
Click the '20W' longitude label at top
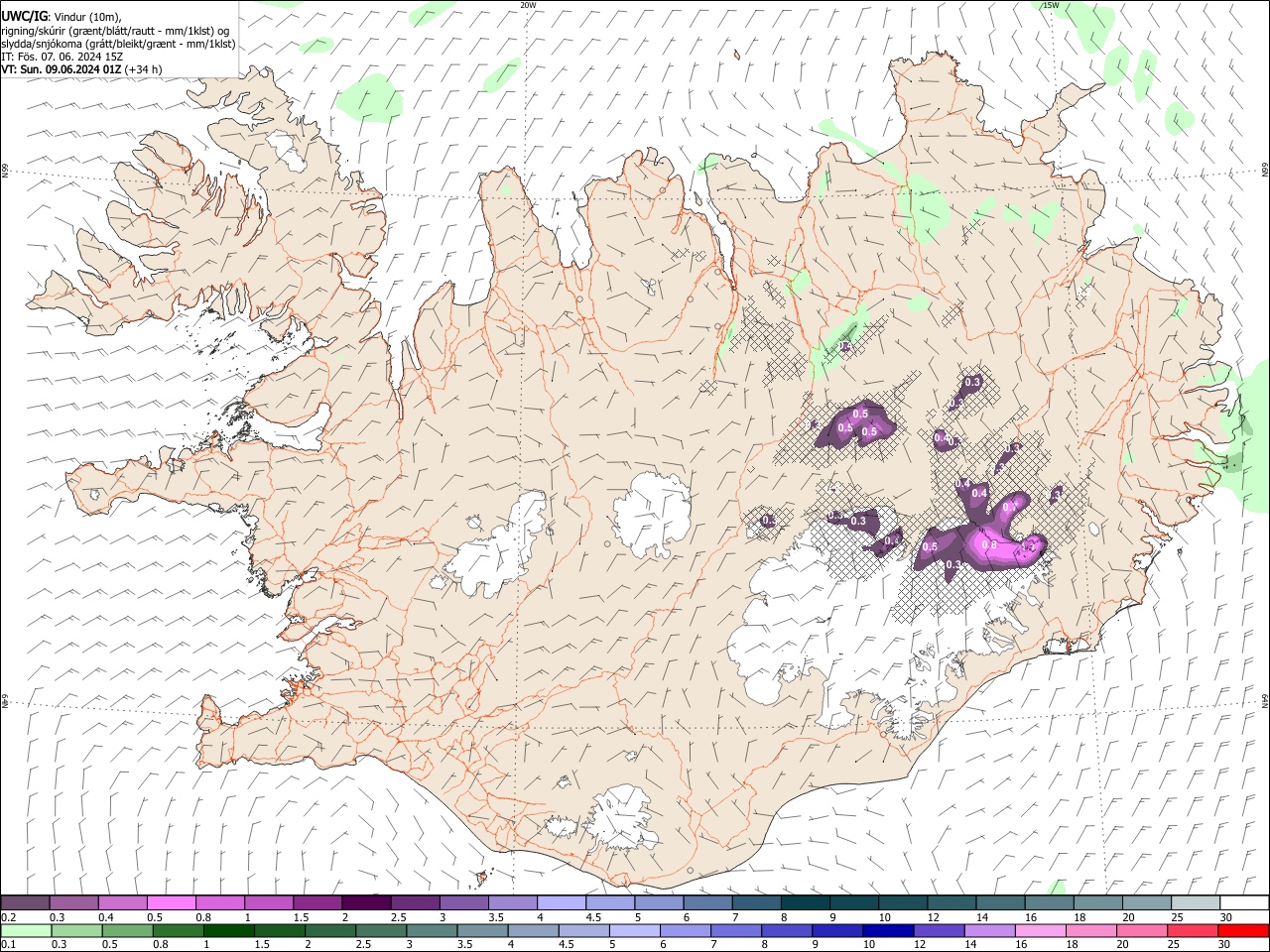(x=528, y=5)
